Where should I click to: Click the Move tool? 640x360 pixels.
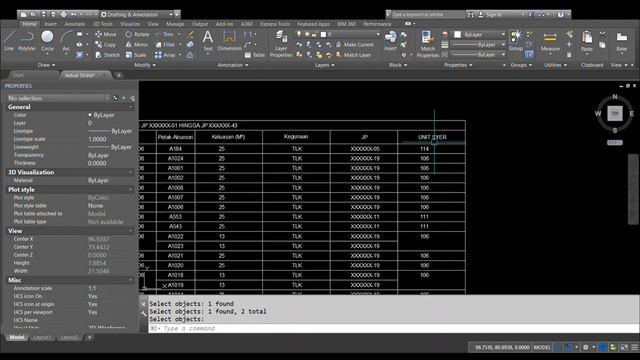click(x=106, y=34)
